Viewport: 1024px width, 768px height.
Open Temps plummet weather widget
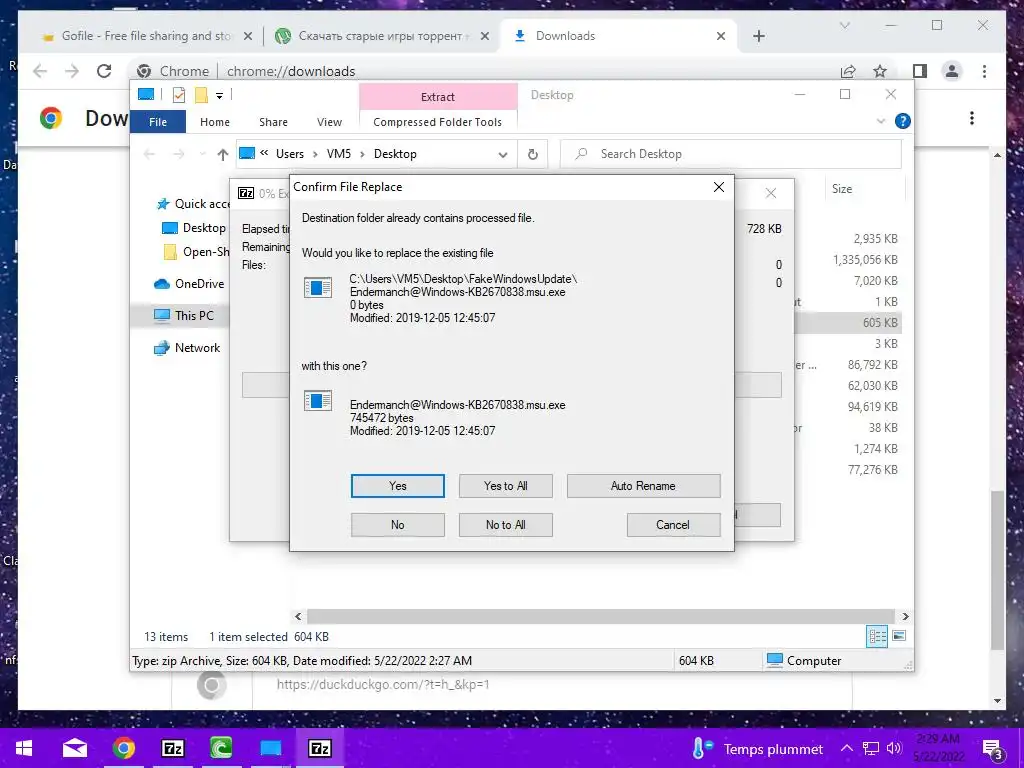[x=758, y=749]
